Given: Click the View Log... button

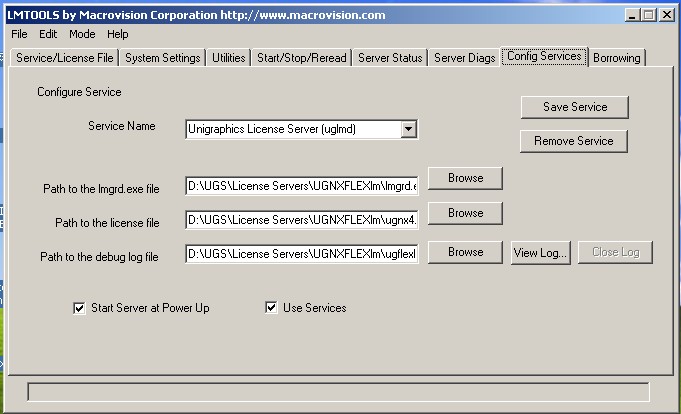Looking at the screenshot, I should click(540, 252).
